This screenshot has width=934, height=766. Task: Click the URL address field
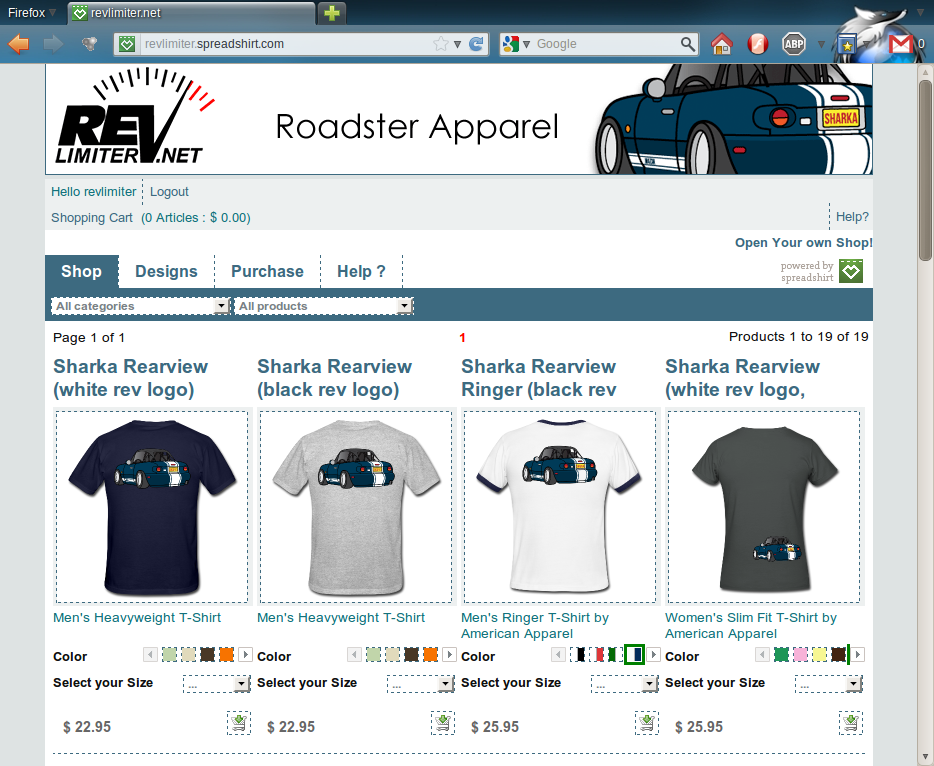point(286,44)
